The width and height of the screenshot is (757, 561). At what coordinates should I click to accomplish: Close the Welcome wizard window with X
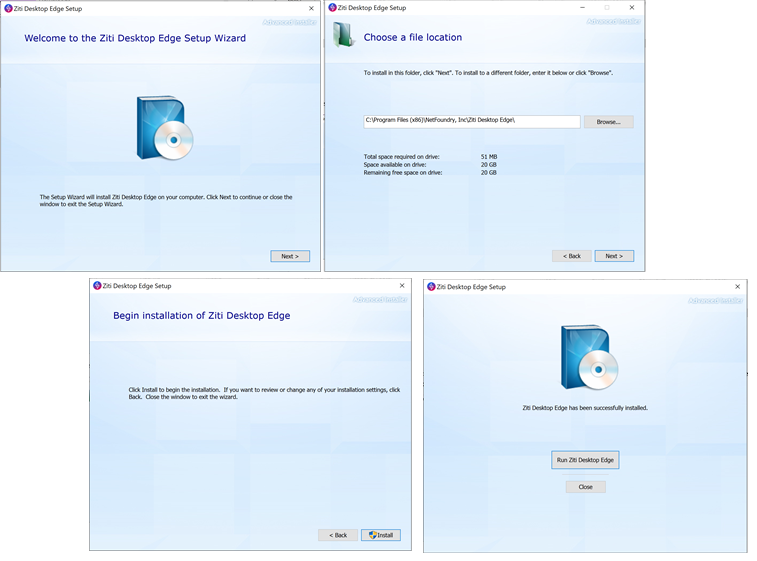click(x=311, y=8)
